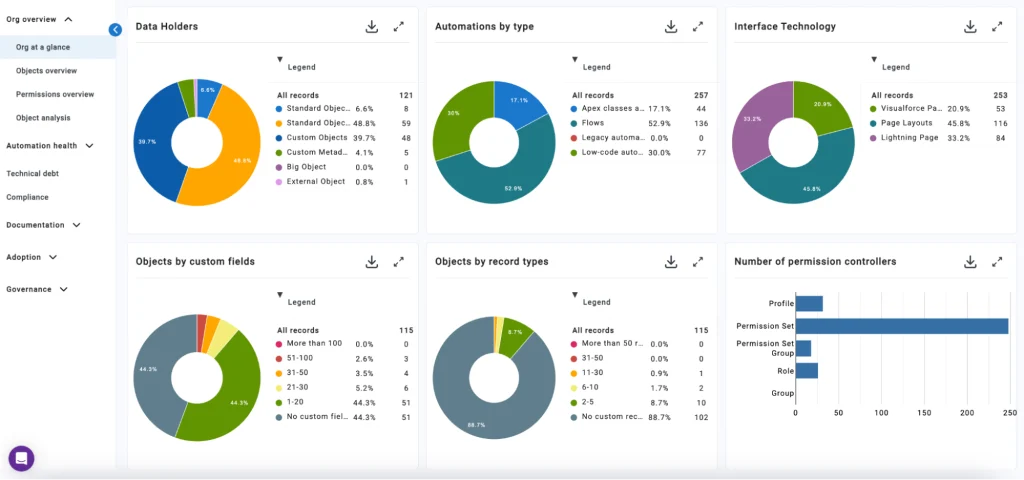Collapse the Automations by type legend
This screenshot has width=1024, height=480.
(x=575, y=59)
